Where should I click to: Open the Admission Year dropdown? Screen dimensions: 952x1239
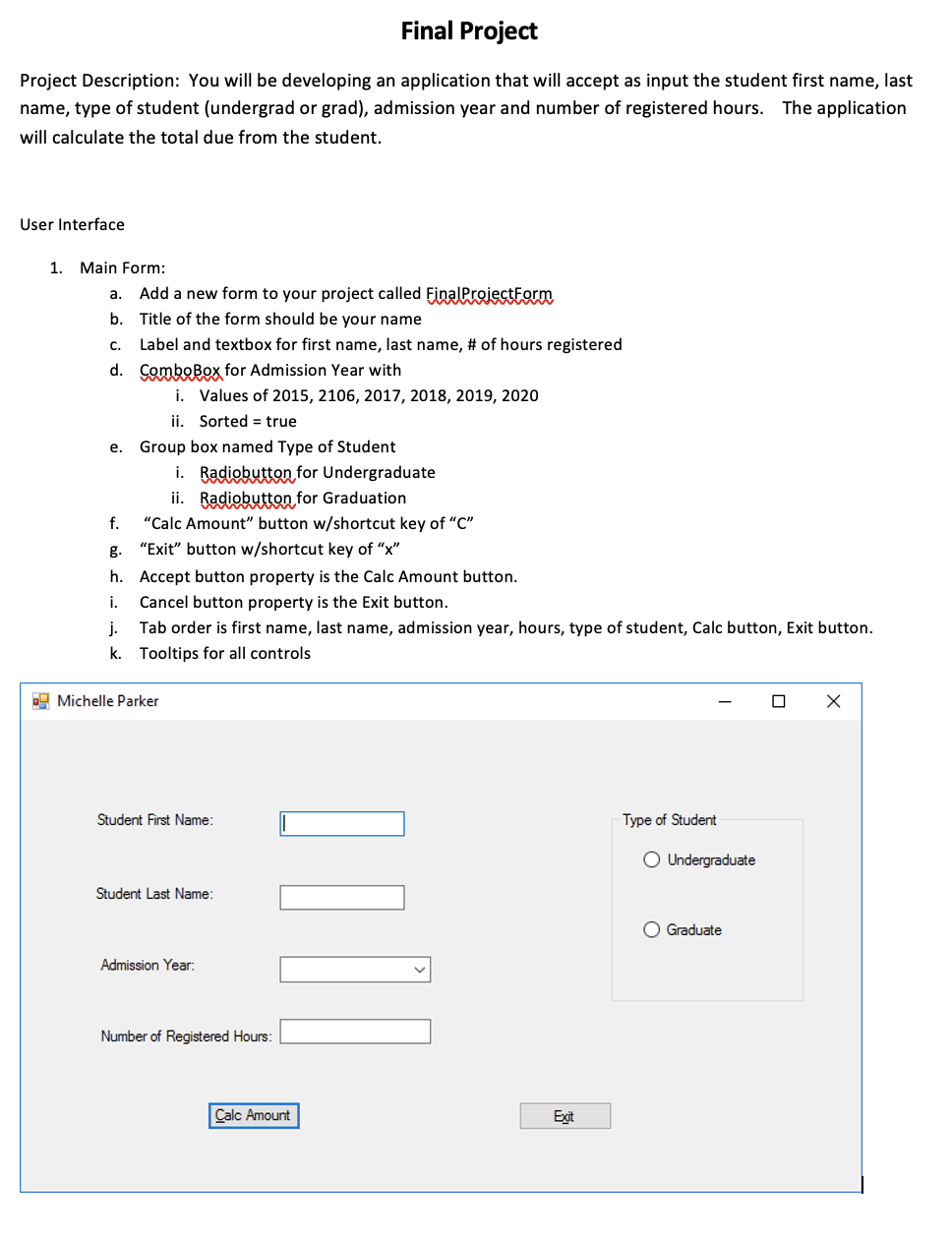(x=420, y=969)
